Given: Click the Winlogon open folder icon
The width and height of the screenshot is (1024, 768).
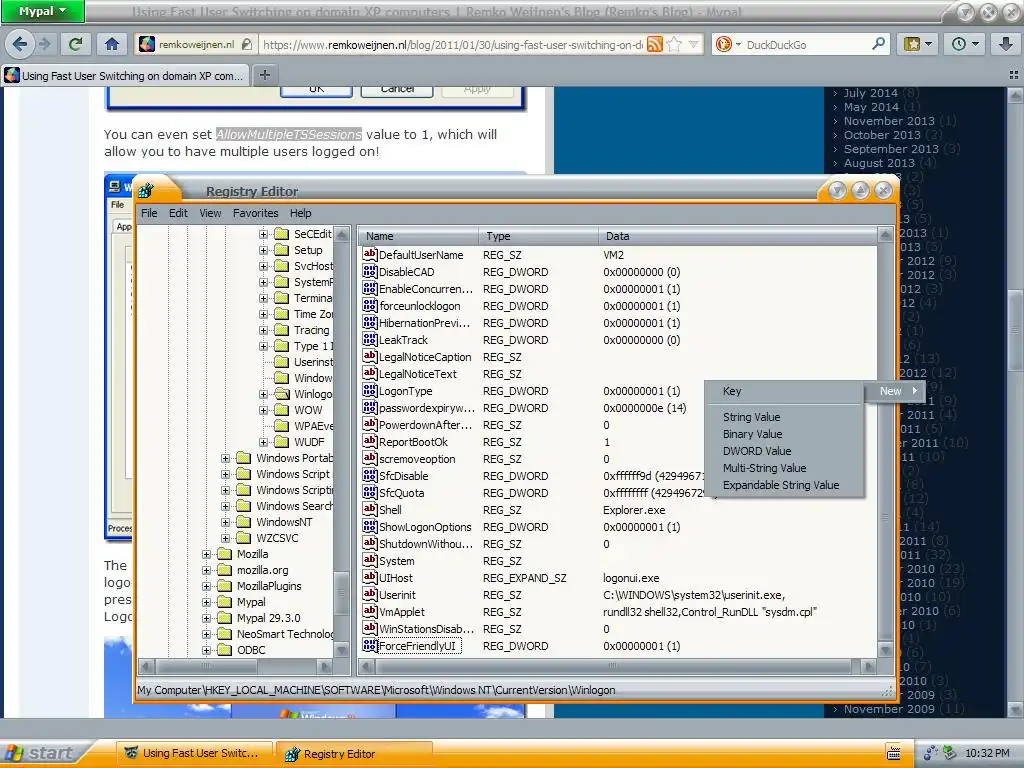Looking at the screenshot, I should (x=282, y=394).
